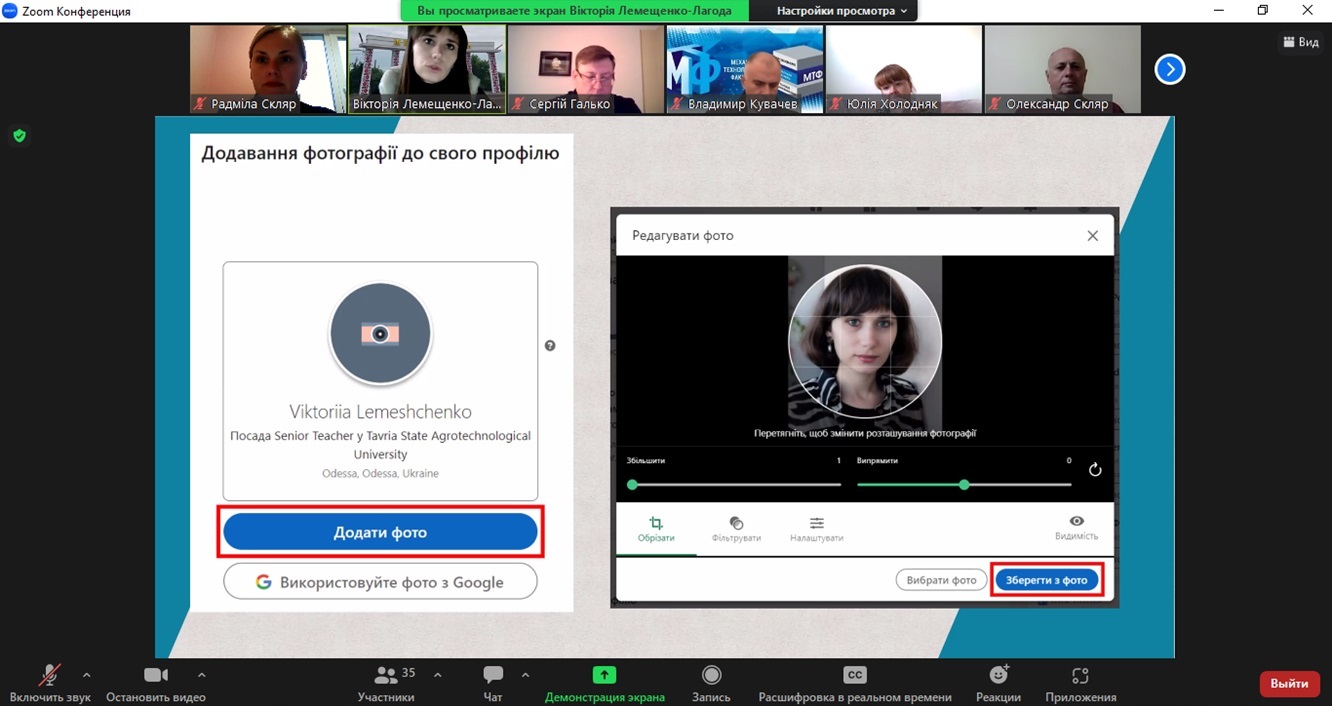Open the Вид layout menu
The height and width of the screenshot is (706, 1332).
tap(1301, 42)
